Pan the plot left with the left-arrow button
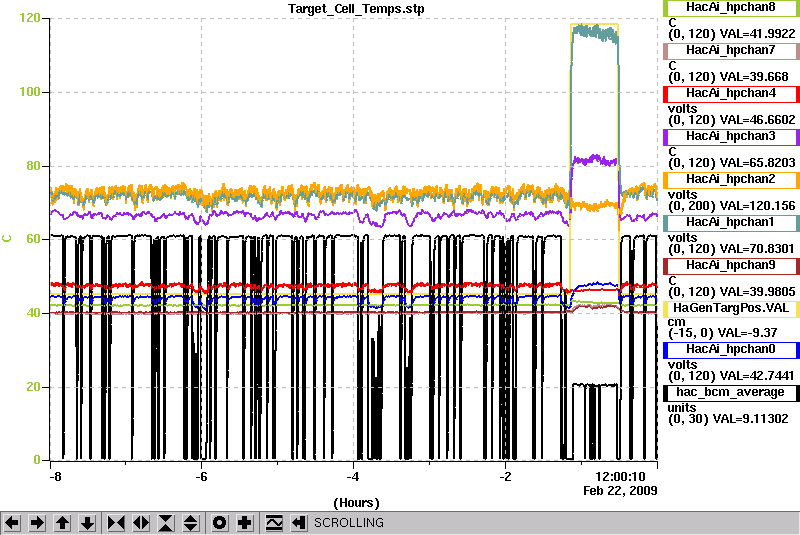This screenshot has height=535, width=800. pos(12,523)
